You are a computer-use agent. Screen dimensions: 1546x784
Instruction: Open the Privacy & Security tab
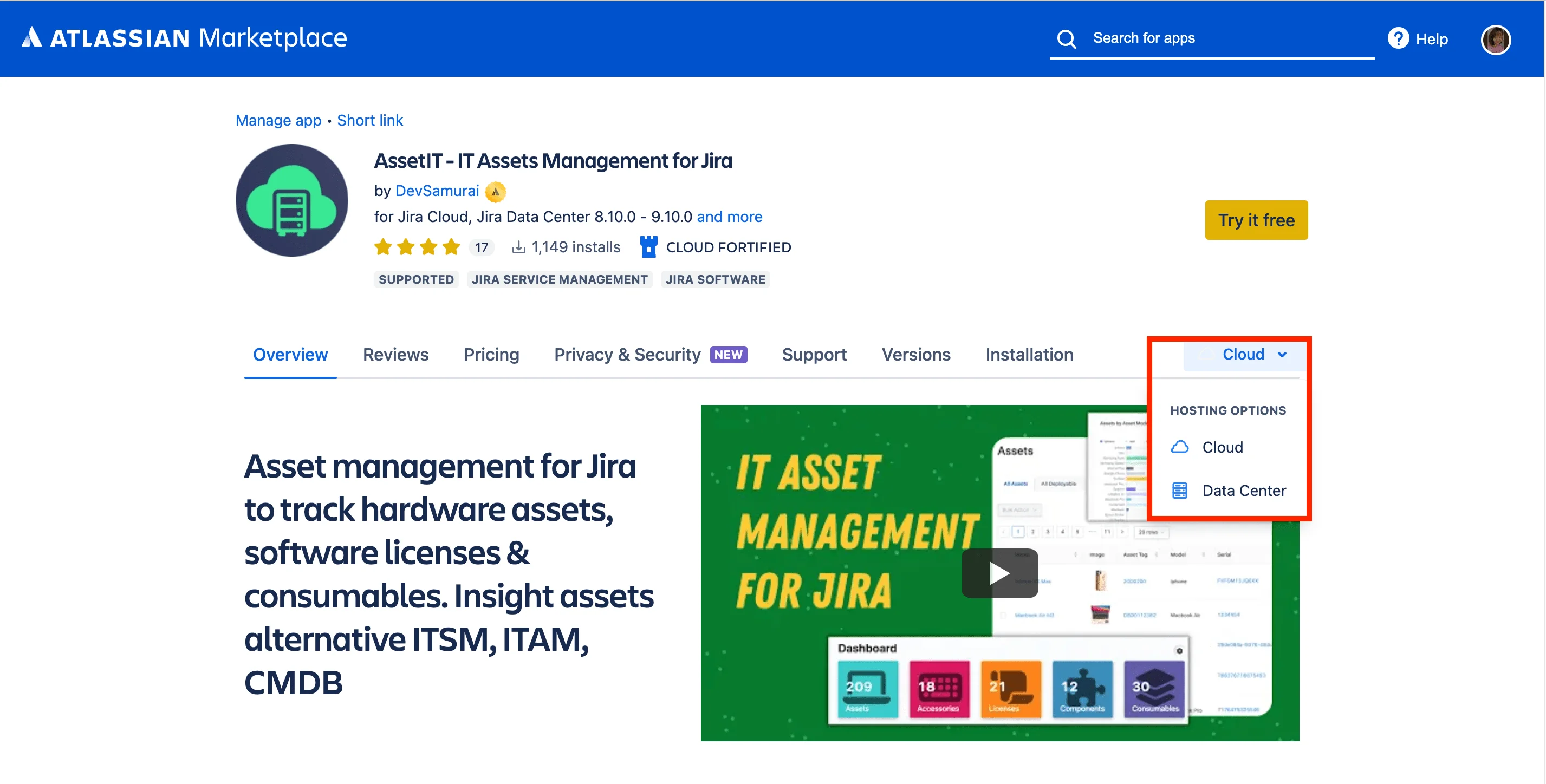(x=651, y=355)
